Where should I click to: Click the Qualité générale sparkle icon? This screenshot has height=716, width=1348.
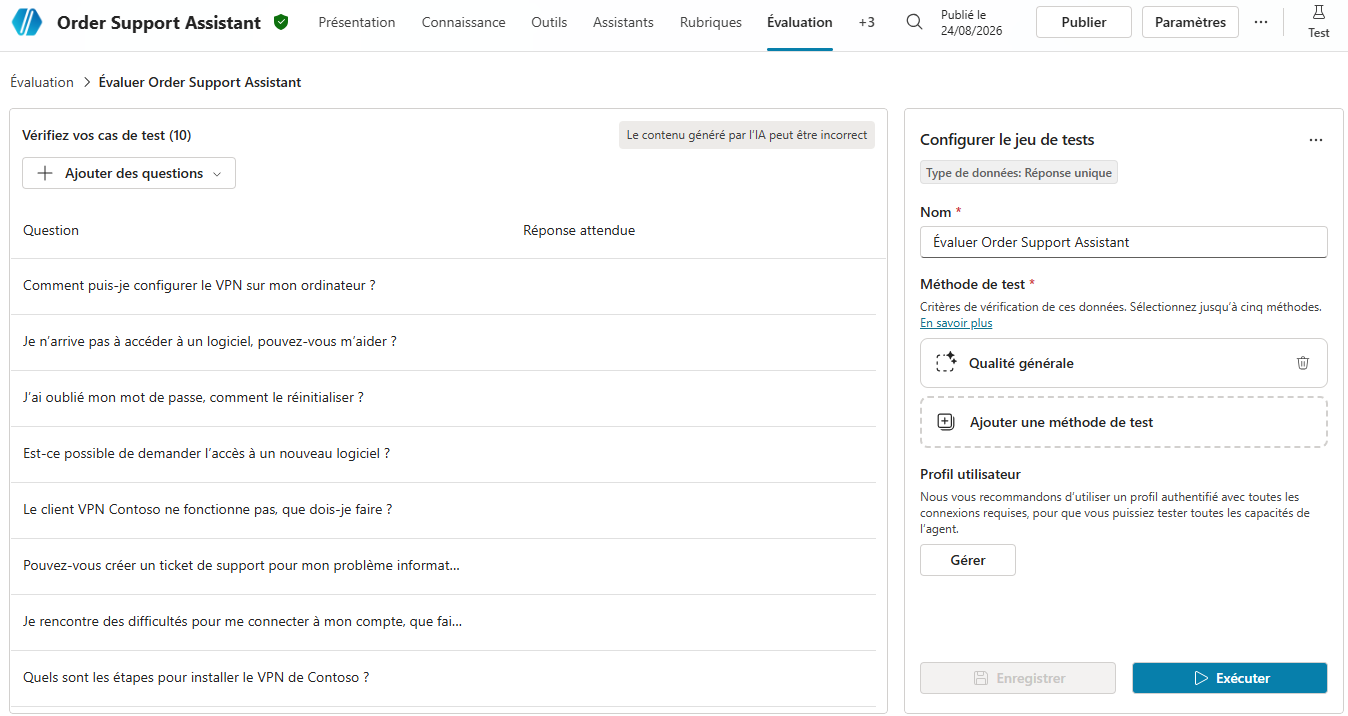[x=946, y=363]
